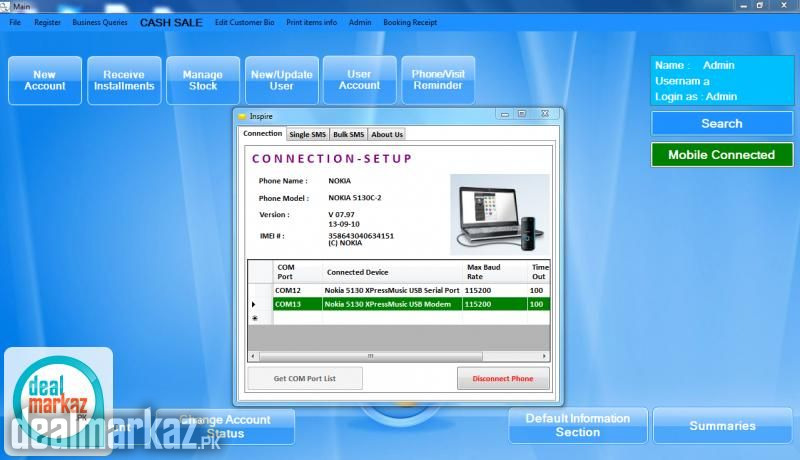800x460 pixels.
Task: Click the laptop and phone image
Action: pos(499,215)
